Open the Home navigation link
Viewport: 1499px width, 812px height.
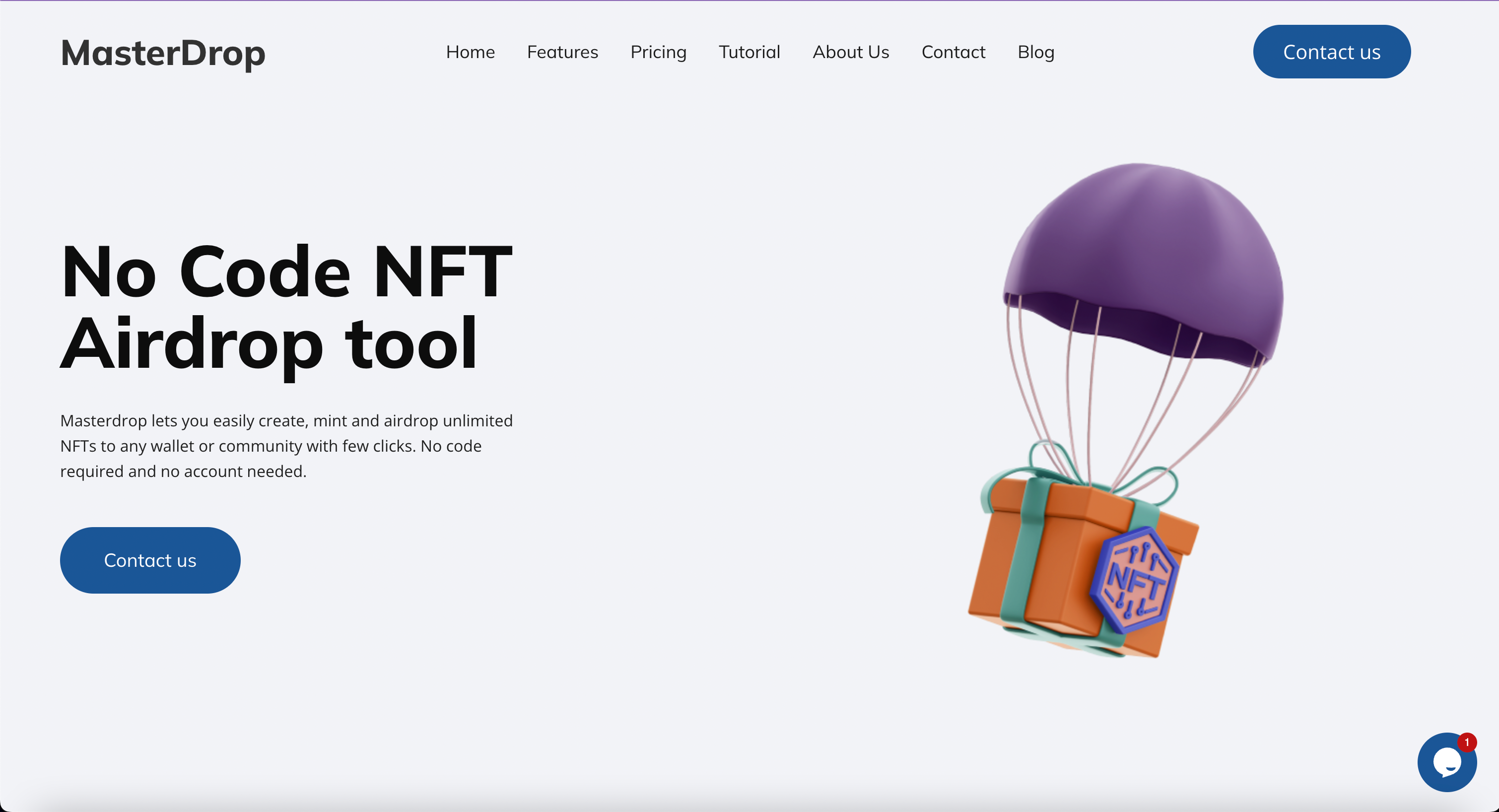click(470, 52)
